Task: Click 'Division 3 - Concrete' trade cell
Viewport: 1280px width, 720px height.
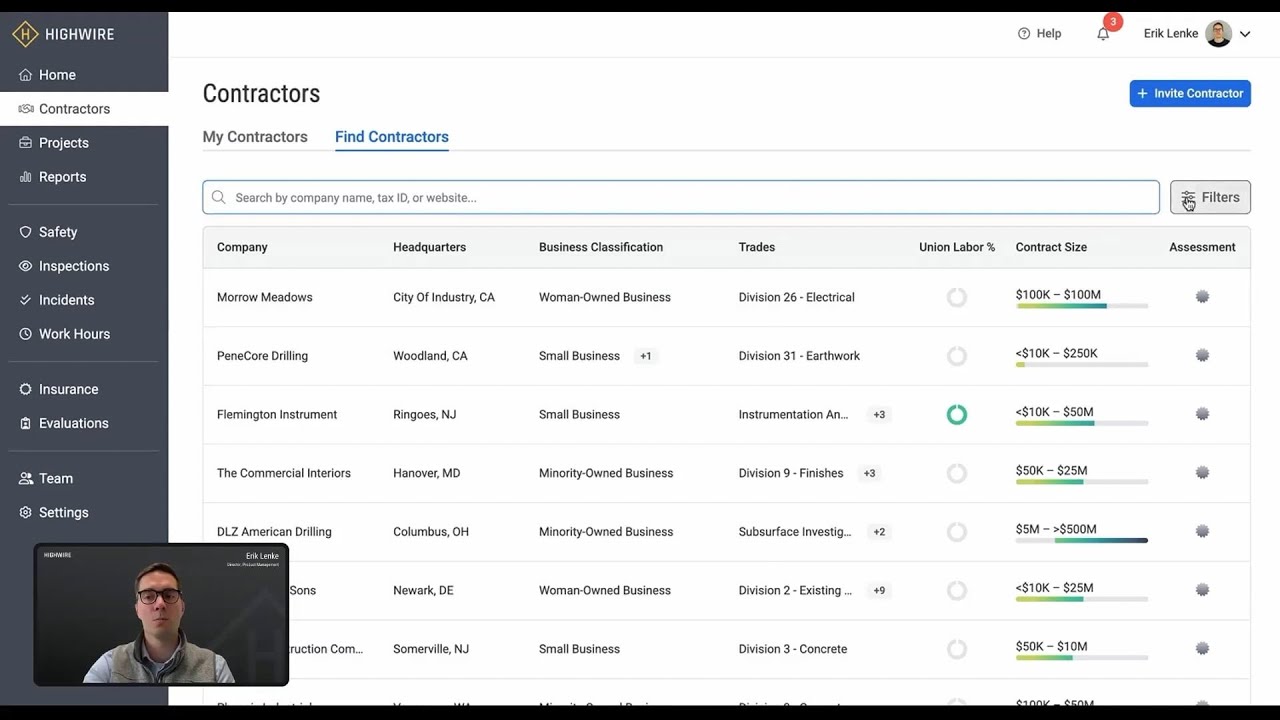Action: (793, 649)
